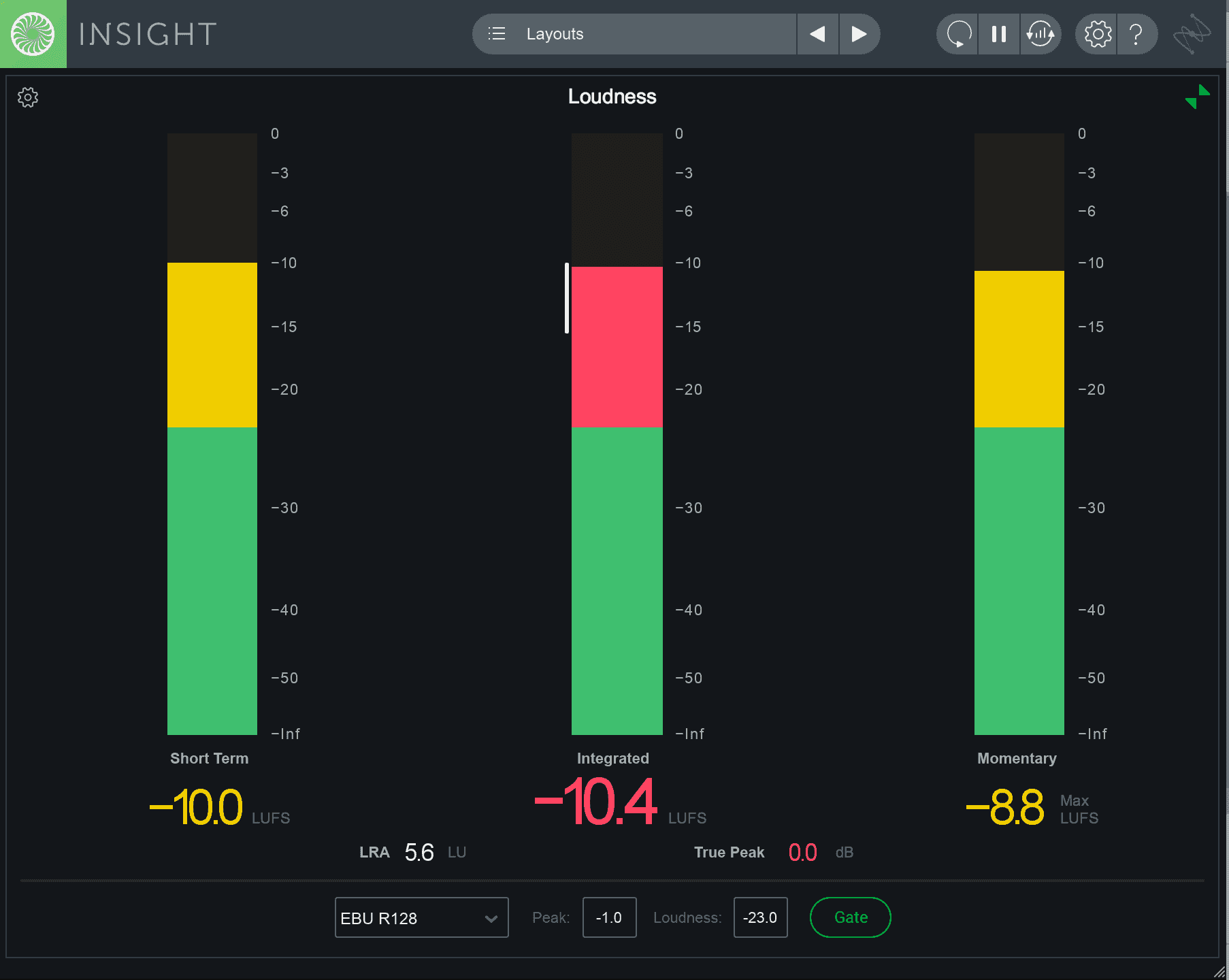
Task: Go to the previous layout
Action: 817,34
